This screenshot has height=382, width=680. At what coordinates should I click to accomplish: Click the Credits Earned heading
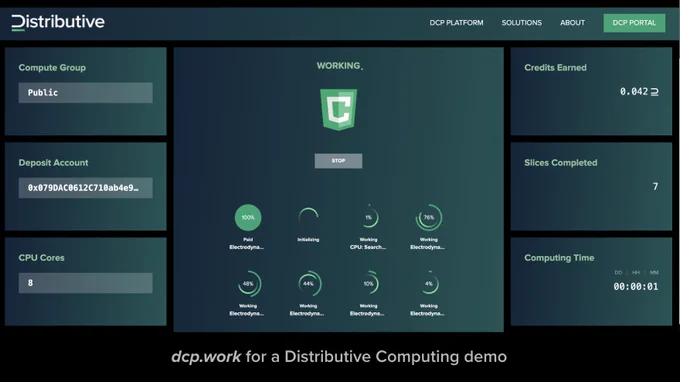tap(555, 68)
